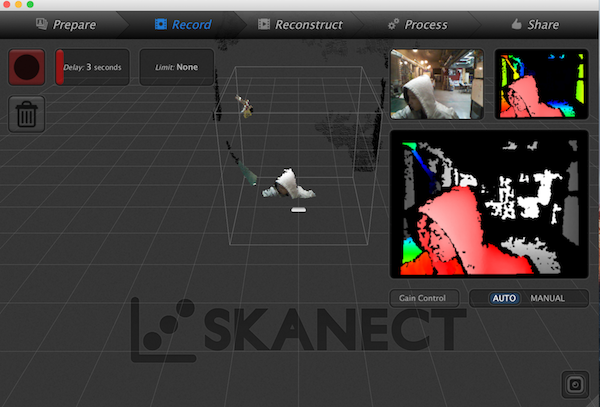Switch to the Record tab

click(x=183, y=24)
